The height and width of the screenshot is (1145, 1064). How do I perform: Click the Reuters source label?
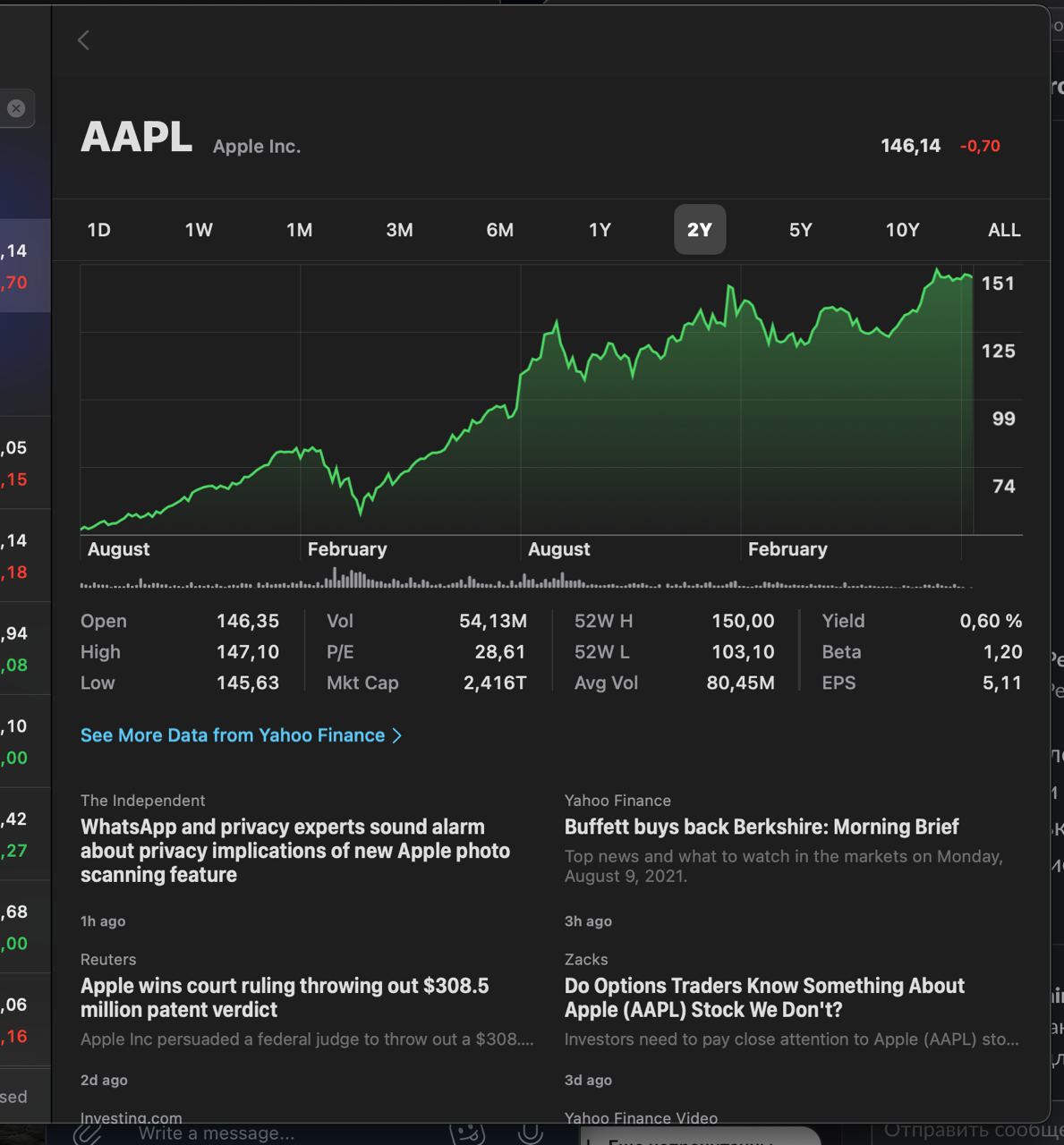point(108,960)
